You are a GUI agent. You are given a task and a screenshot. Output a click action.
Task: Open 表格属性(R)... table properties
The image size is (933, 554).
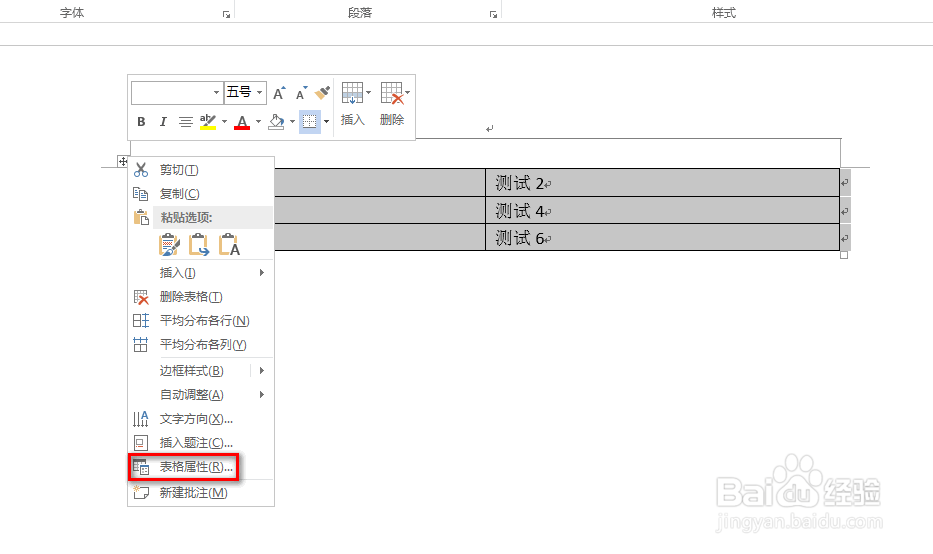201,467
